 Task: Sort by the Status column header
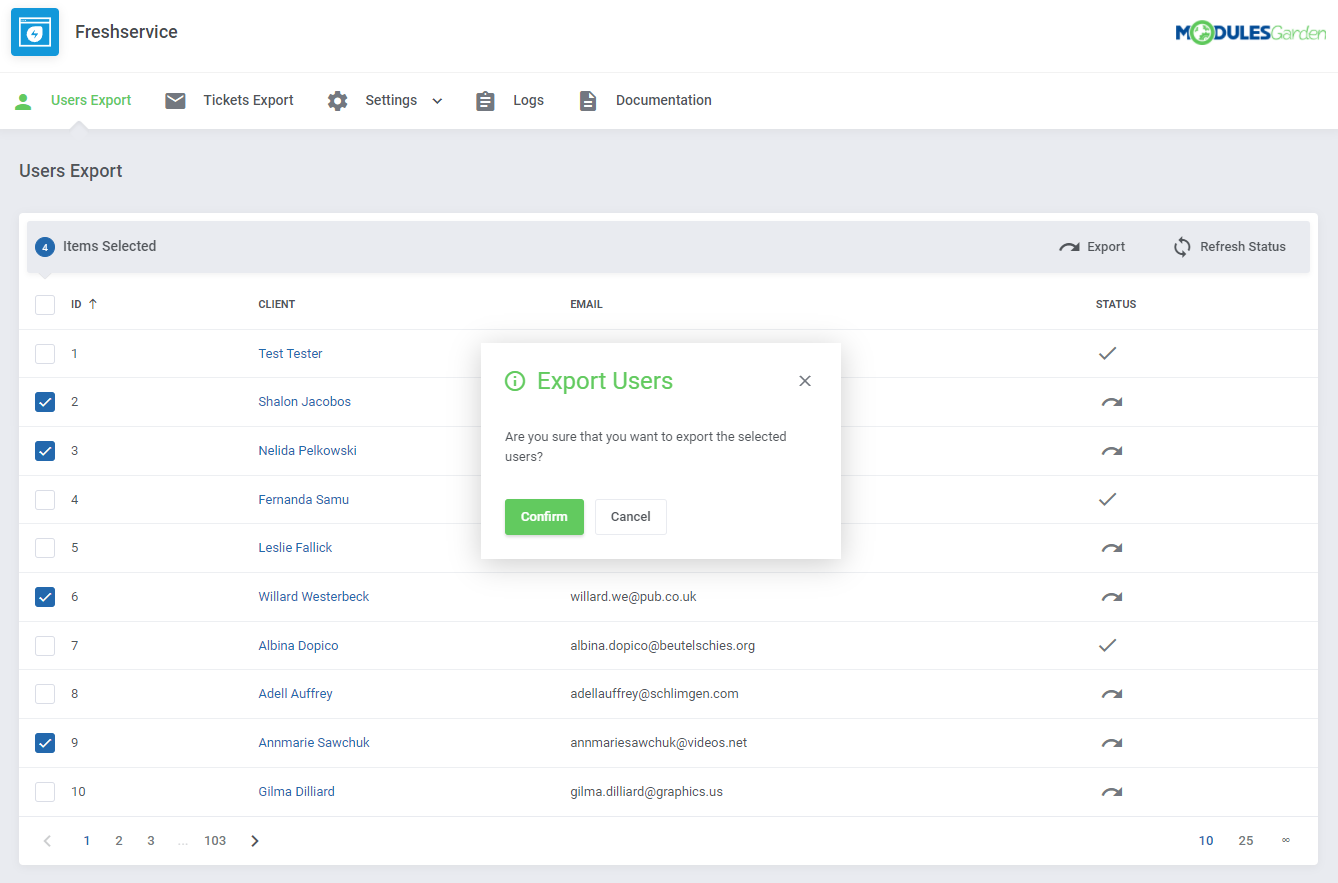pyautogui.click(x=1116, y=304)
